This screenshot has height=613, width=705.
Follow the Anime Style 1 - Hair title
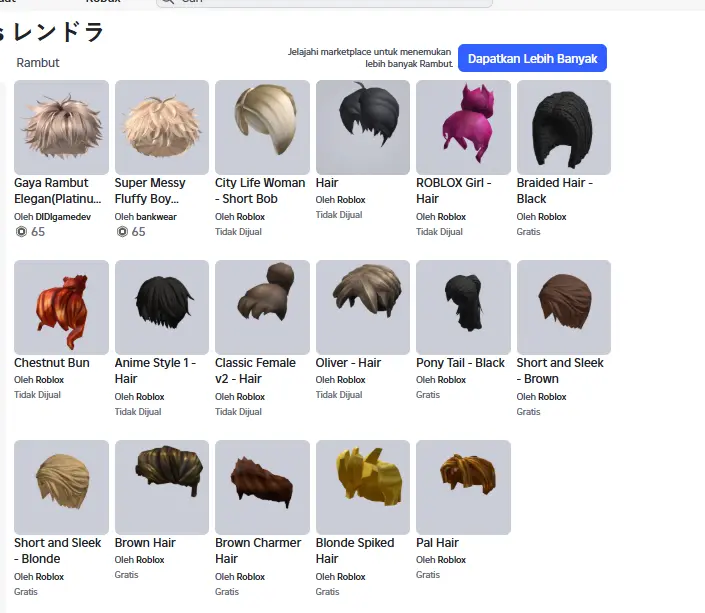click(x=155, y=371)
